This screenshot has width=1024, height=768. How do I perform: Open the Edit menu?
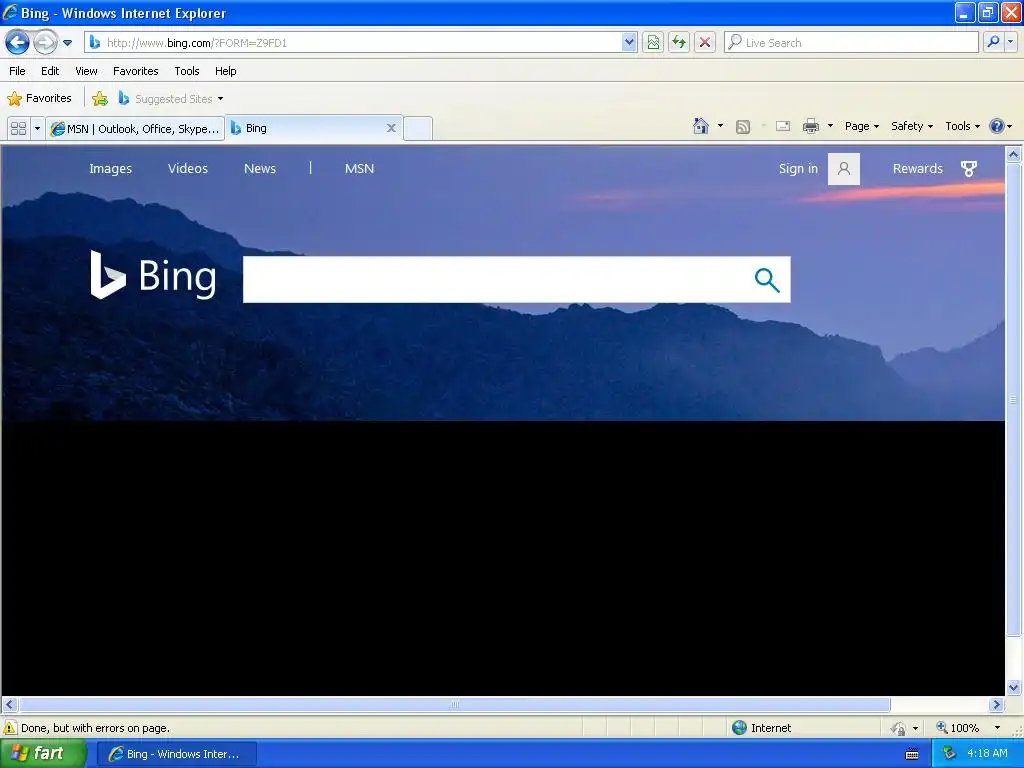click(50, 71)
